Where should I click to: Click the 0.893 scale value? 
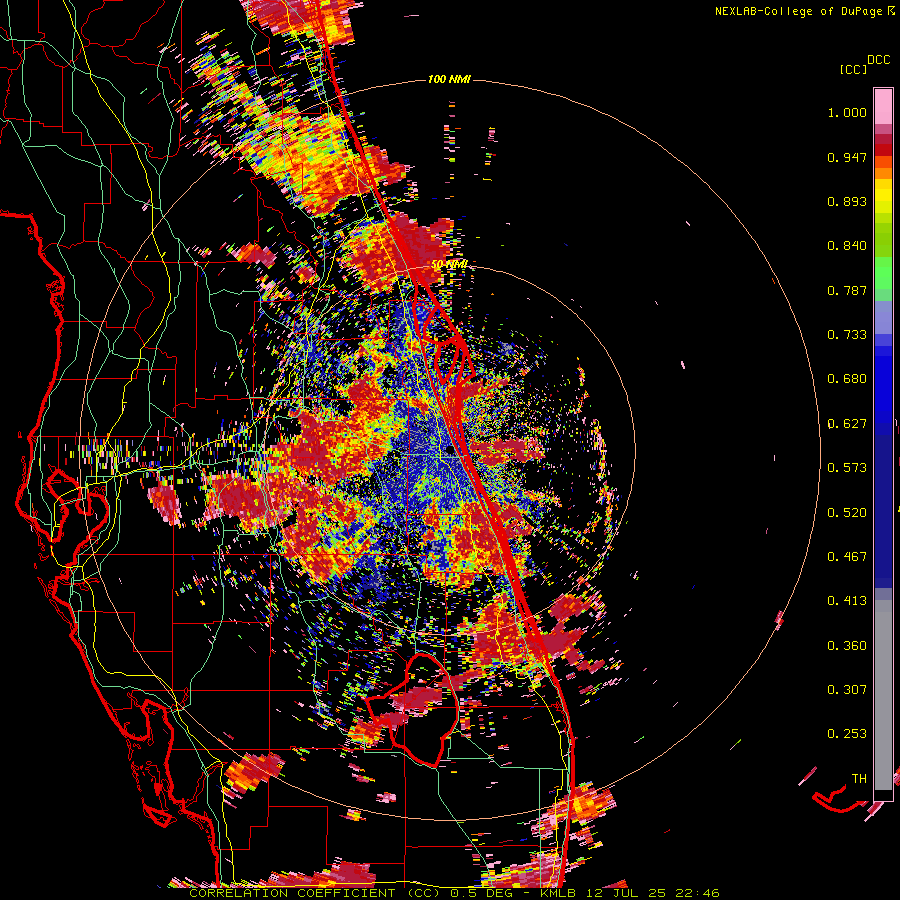[x=847, y=201]
